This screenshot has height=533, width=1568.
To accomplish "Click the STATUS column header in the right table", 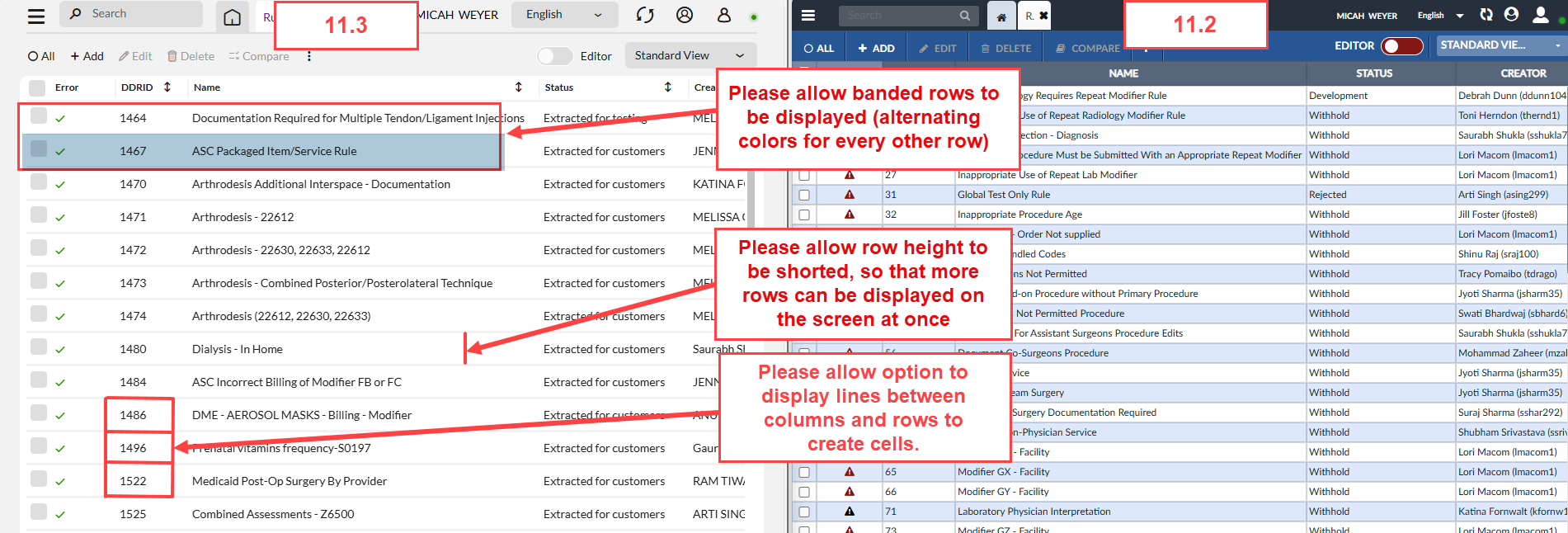I will pyautogui.click(x=1374, y=73).
